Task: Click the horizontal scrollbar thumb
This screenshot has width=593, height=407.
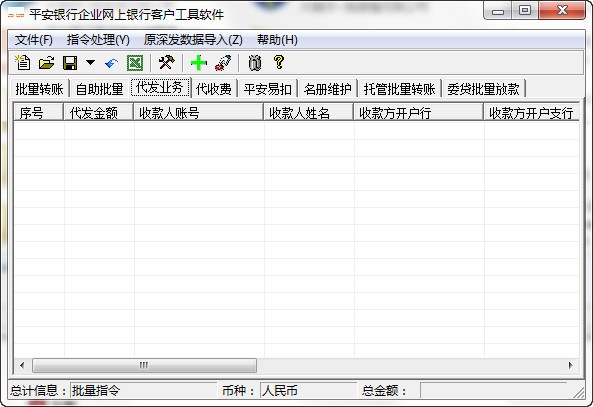Action: (x=144, y=365)
